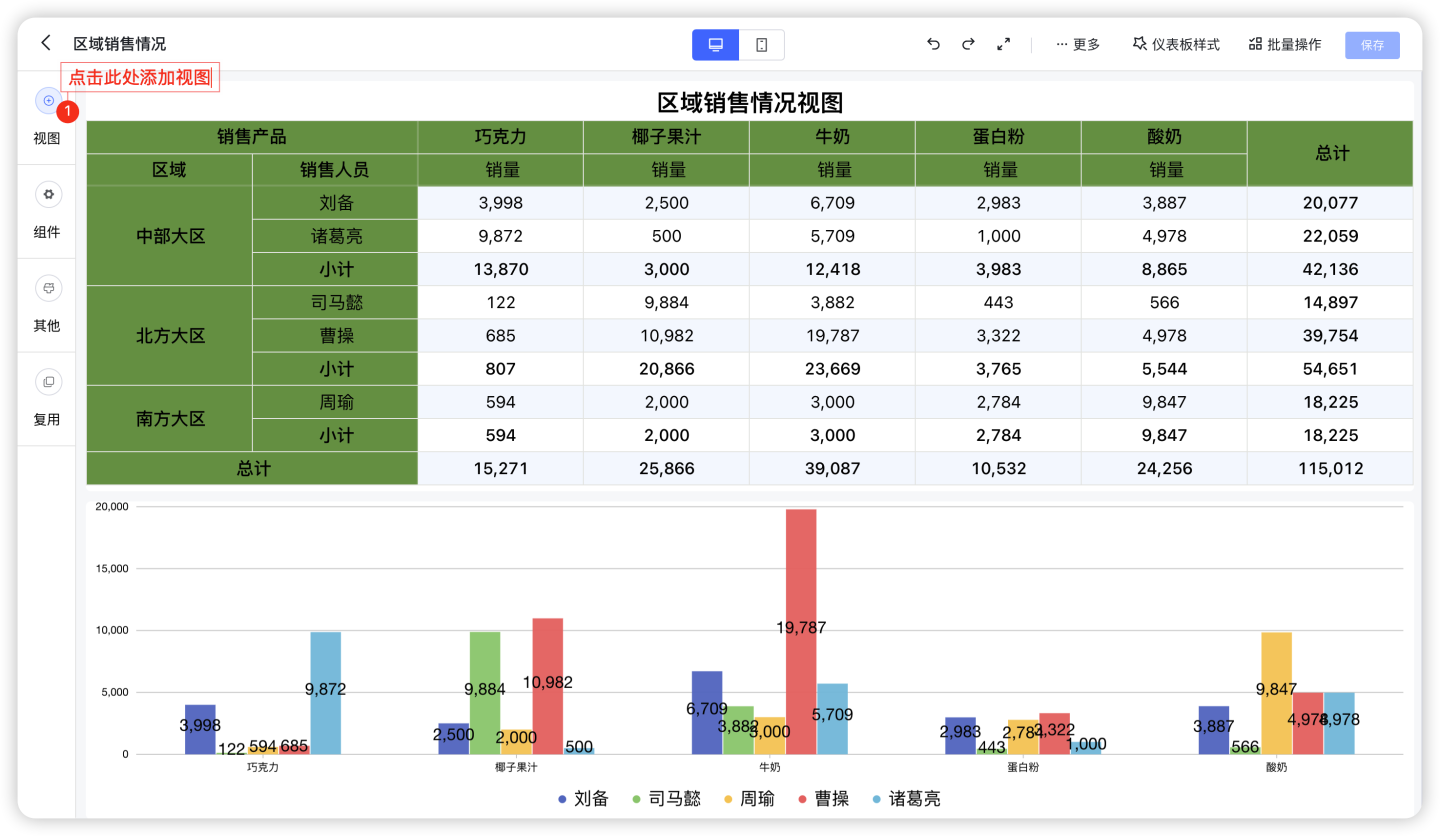Click the 周瑜 row label in table
Image resolution: width=1440 pixels, height=836 pixels.
click(335, 402)
